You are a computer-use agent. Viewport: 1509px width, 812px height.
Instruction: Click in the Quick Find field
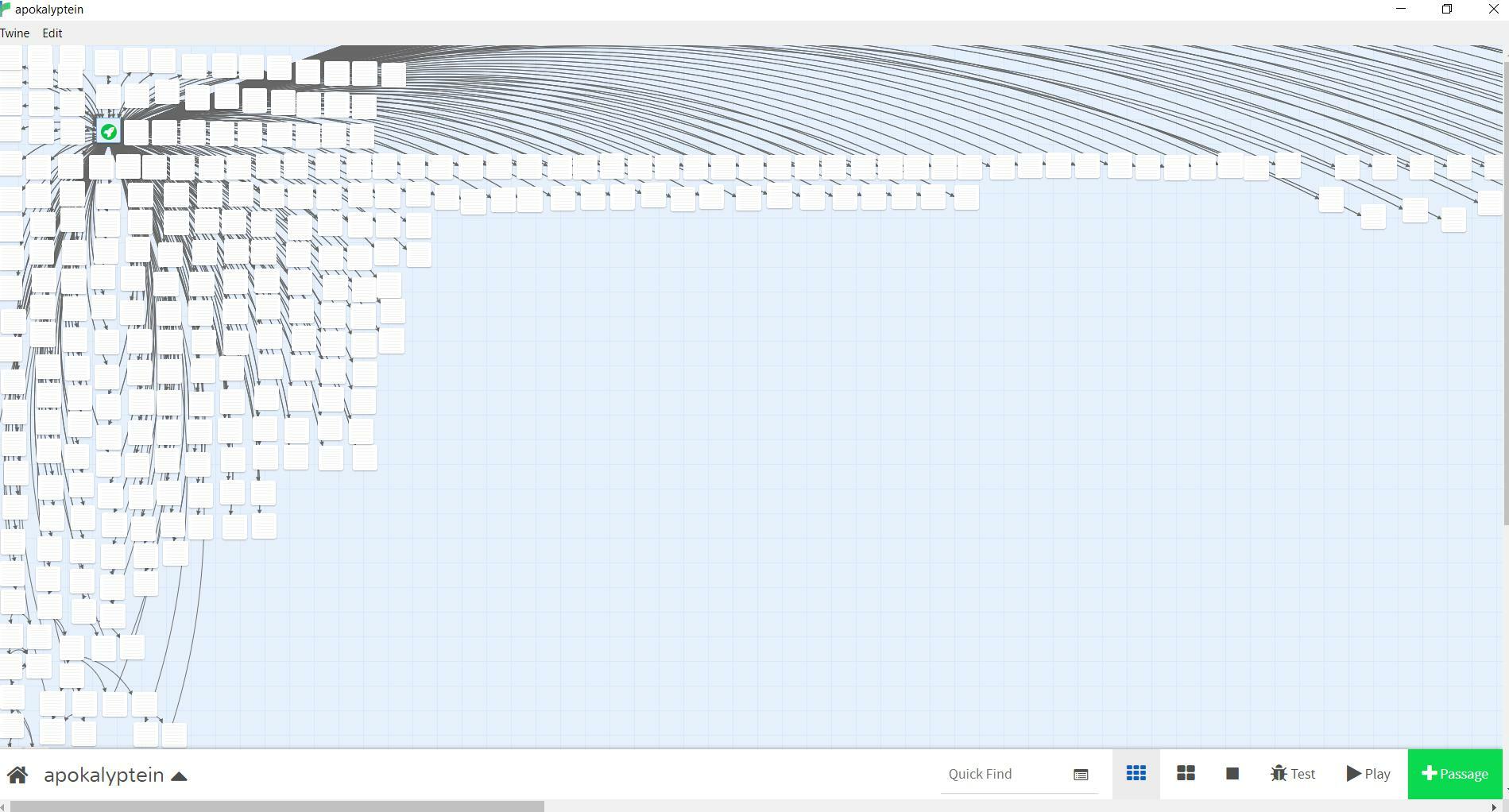(x=1005, y=774)
